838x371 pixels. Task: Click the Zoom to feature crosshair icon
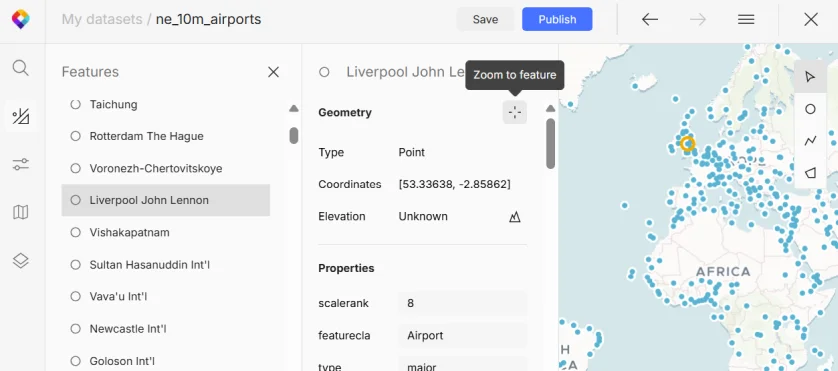click(x=515, y=112)
